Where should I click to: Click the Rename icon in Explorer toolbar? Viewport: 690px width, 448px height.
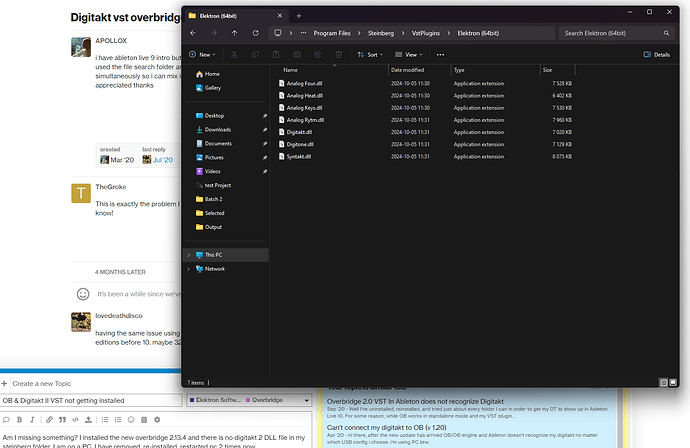coord(297,55)
